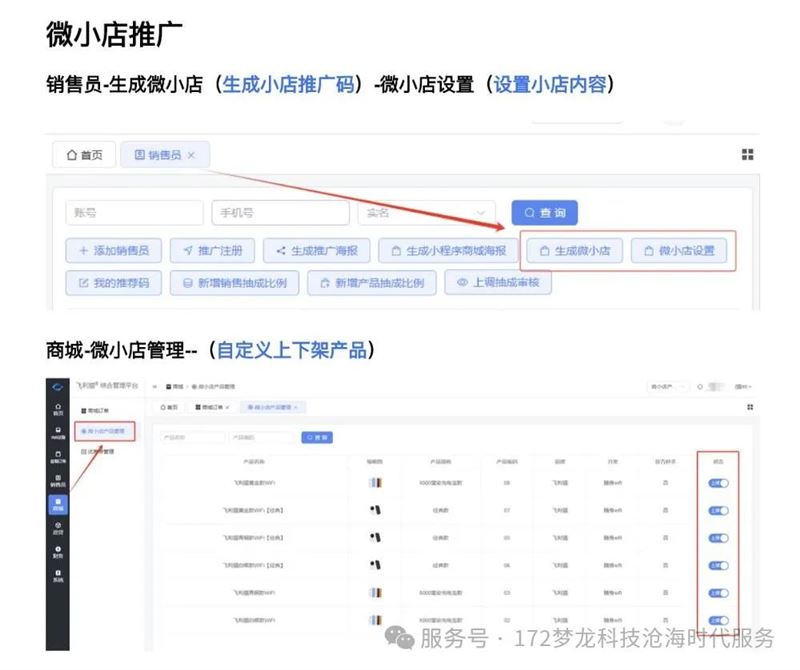Viewport: 800px width, 670px height.
Task: Go to 首页 via the dark sidebar icon
Action: pos(57,409)
